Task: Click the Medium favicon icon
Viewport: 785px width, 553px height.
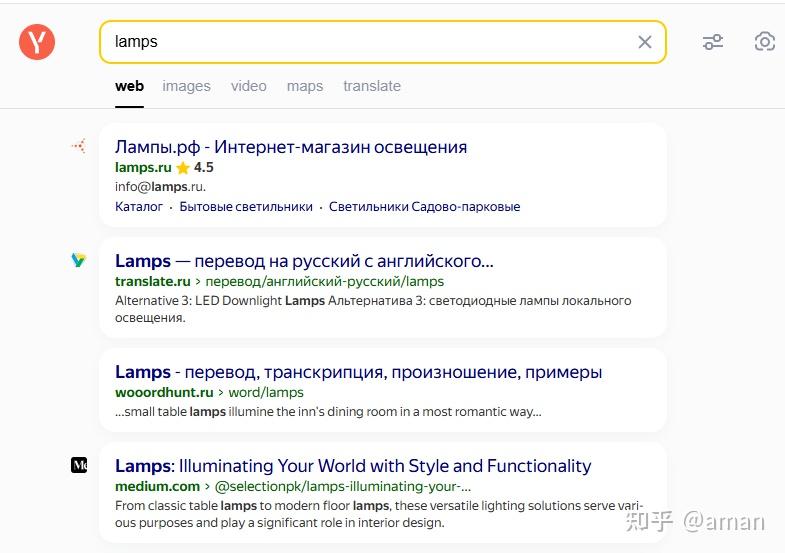Action: point(79,465)
